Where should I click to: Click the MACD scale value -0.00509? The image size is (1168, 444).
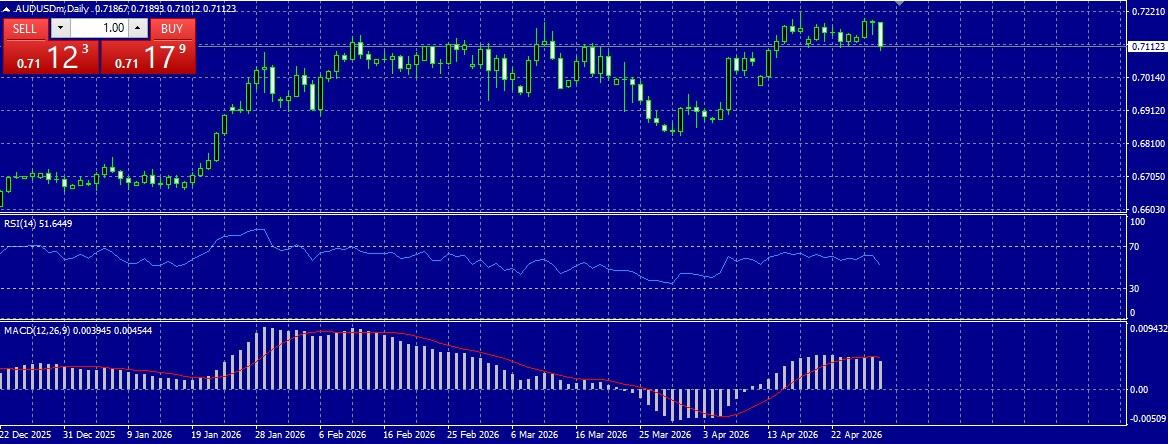pyautogui.click(x=1148, y=418)
